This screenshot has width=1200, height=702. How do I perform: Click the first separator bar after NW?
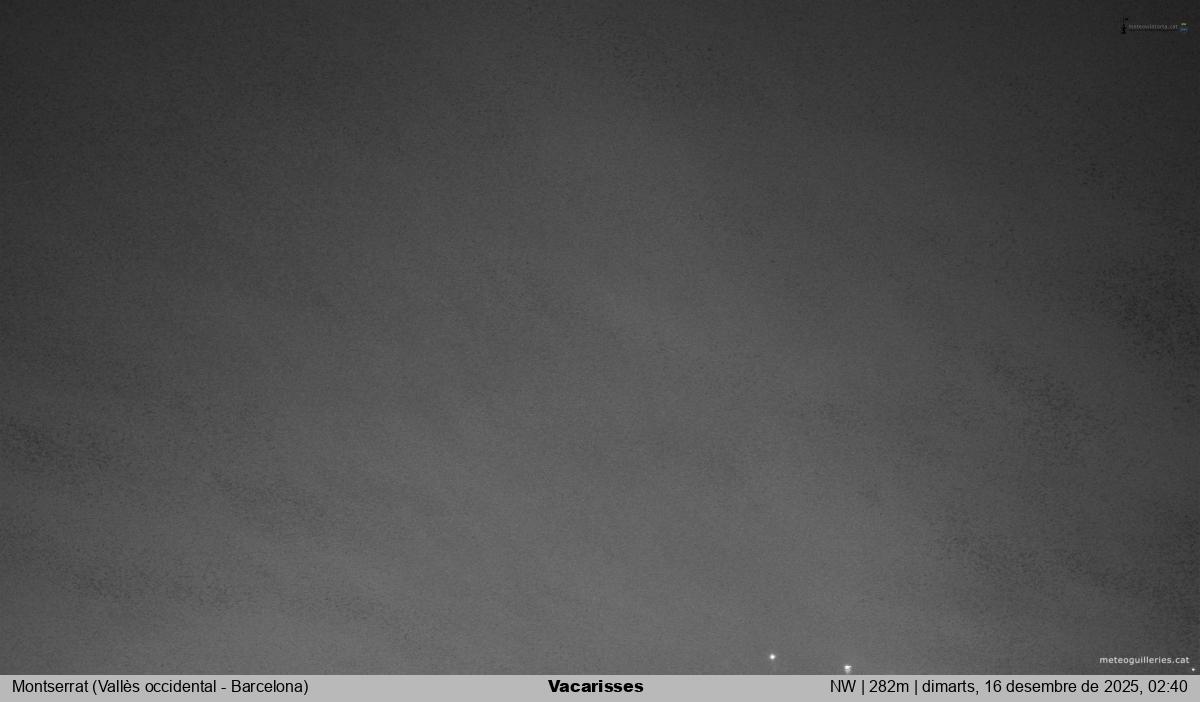863,687
